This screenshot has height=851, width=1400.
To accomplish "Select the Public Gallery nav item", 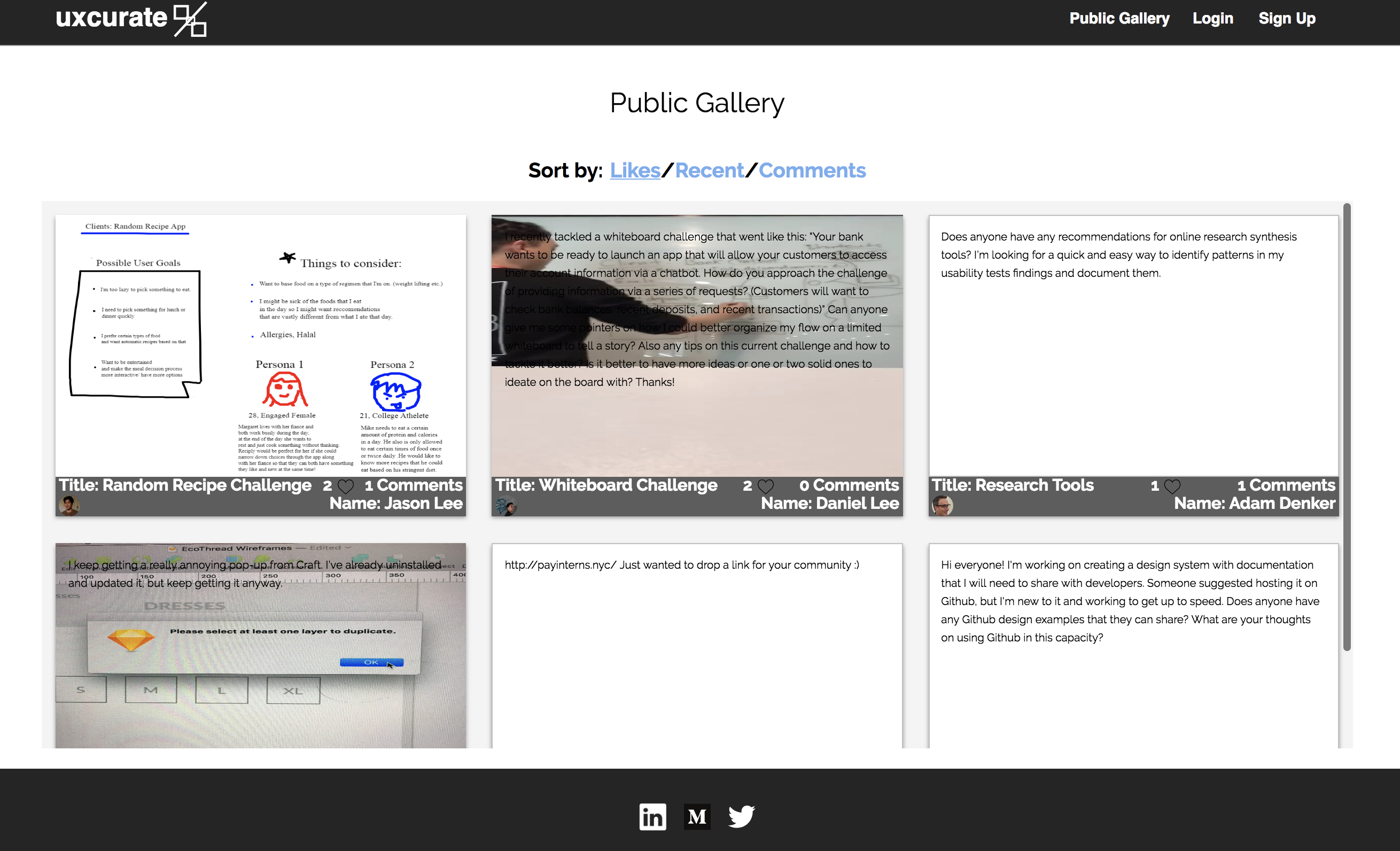I will (1119, 18).
